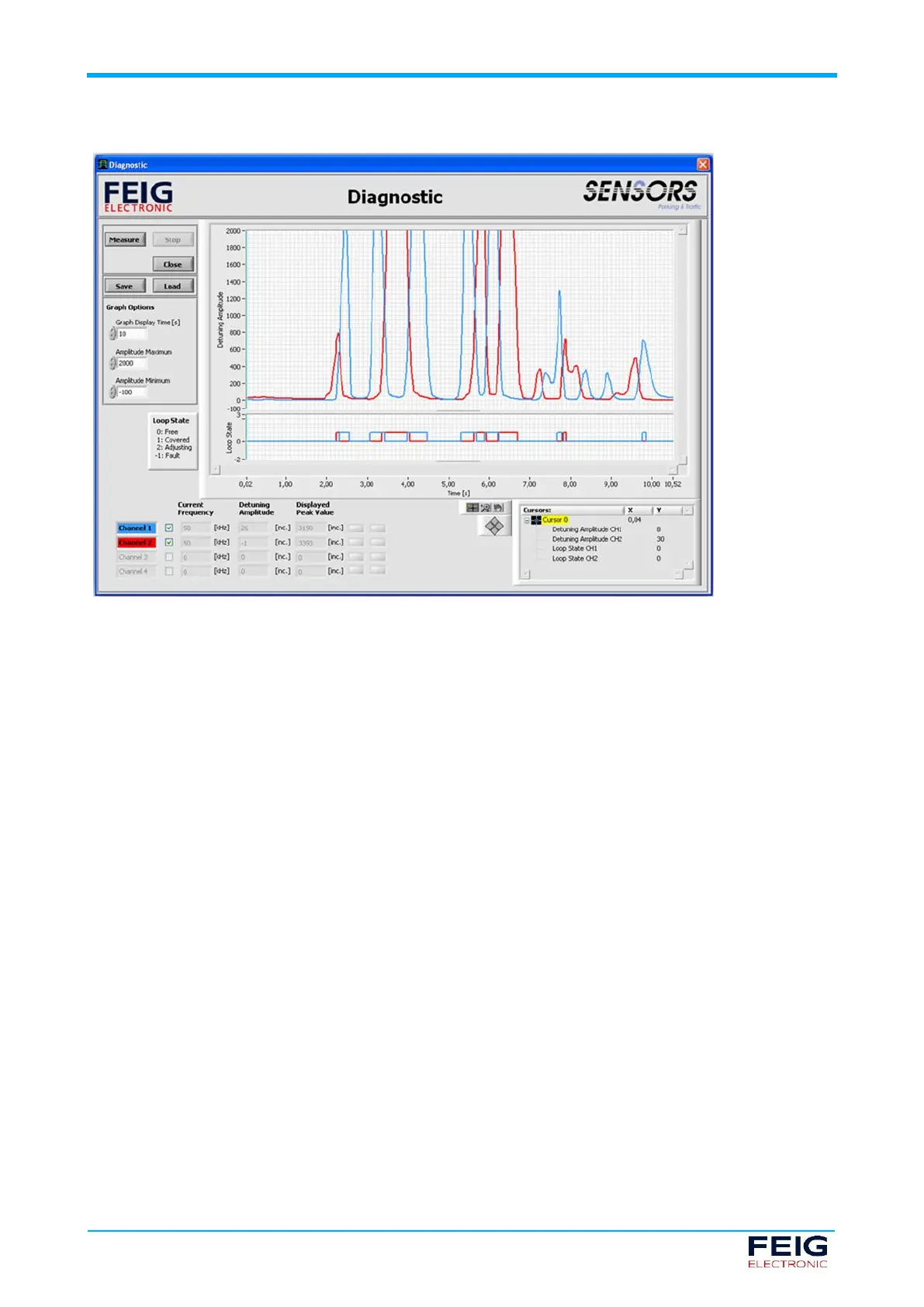Click the Y column header in the cursors table
Viewport: 924px width, 1307px height.
tap(666, 510)
